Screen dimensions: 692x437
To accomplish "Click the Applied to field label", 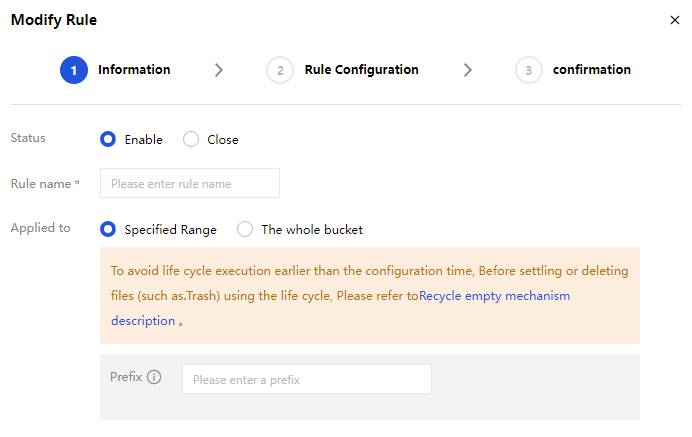I will point(40,228).
